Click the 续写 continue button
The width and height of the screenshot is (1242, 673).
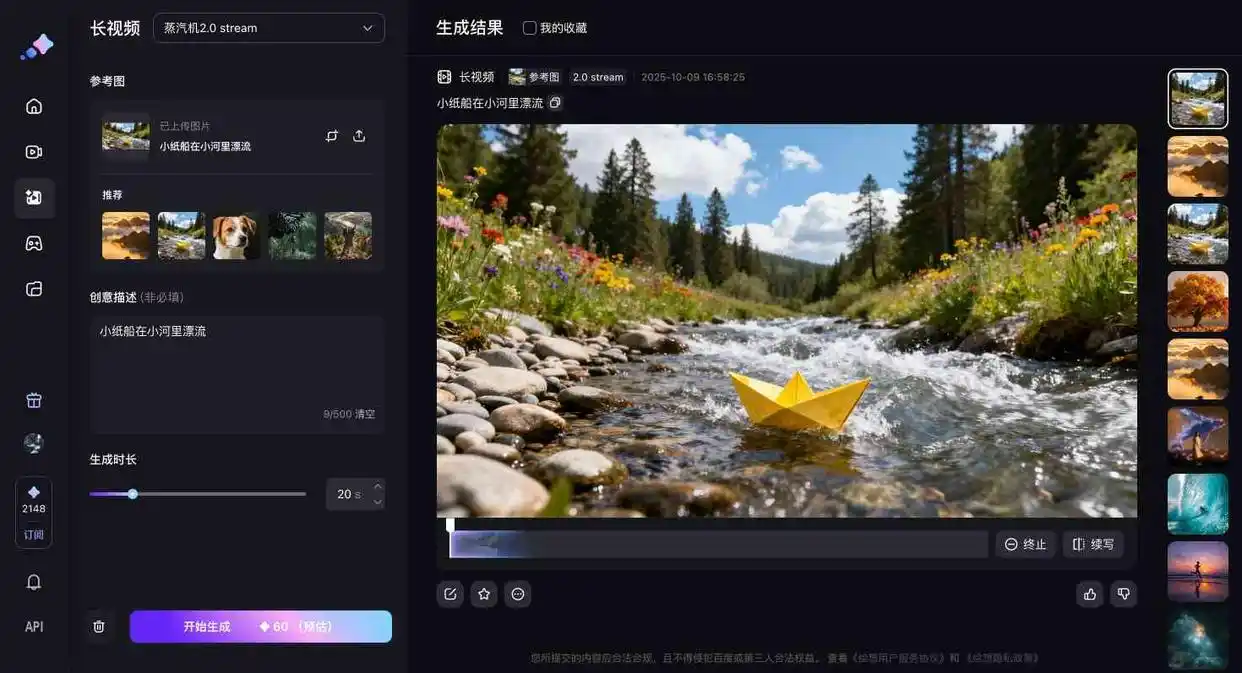[1093, 544]
